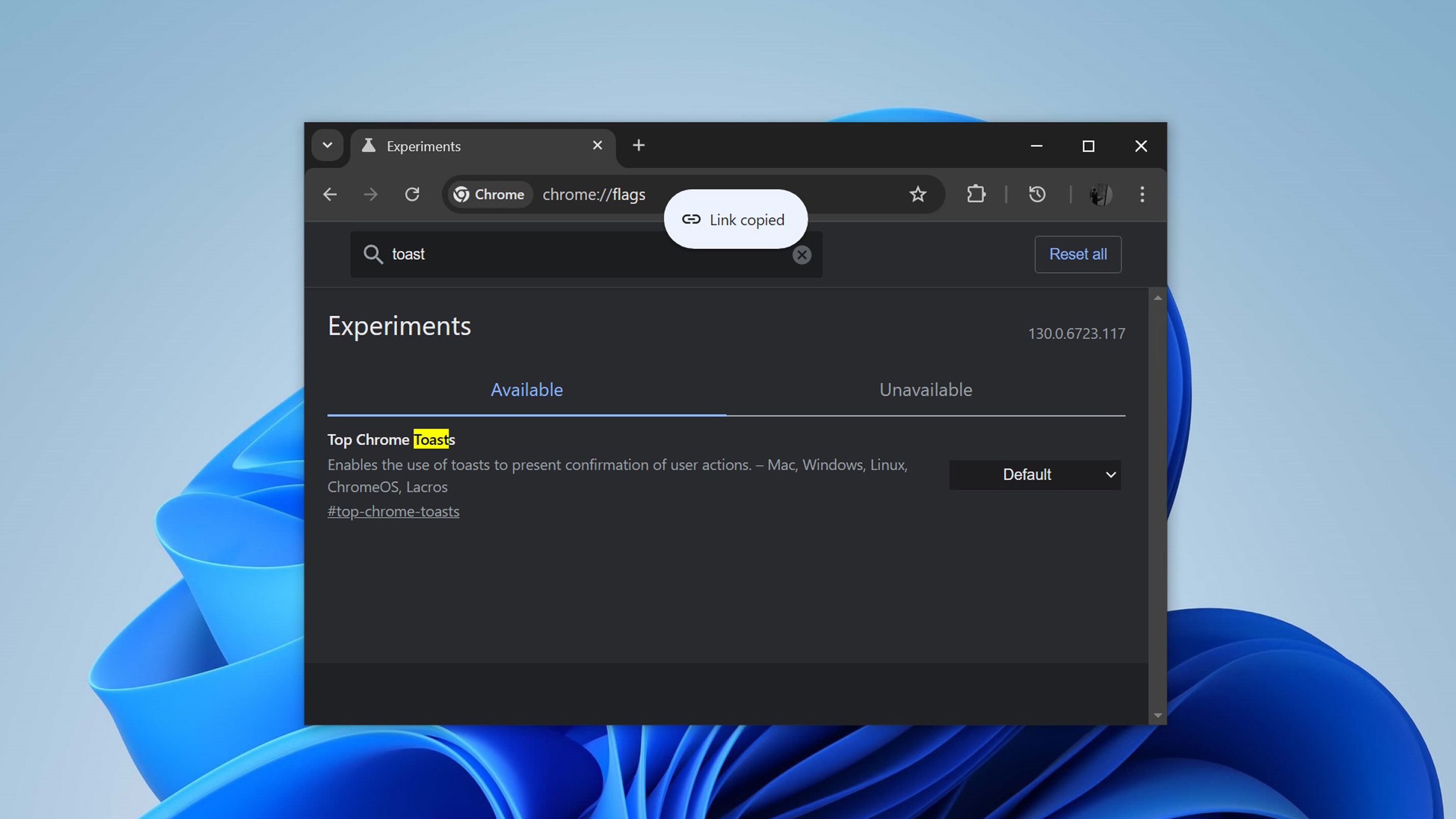Minimize the Chrome window
This screenshot has width=1456, height=819.
[1036, 146]
